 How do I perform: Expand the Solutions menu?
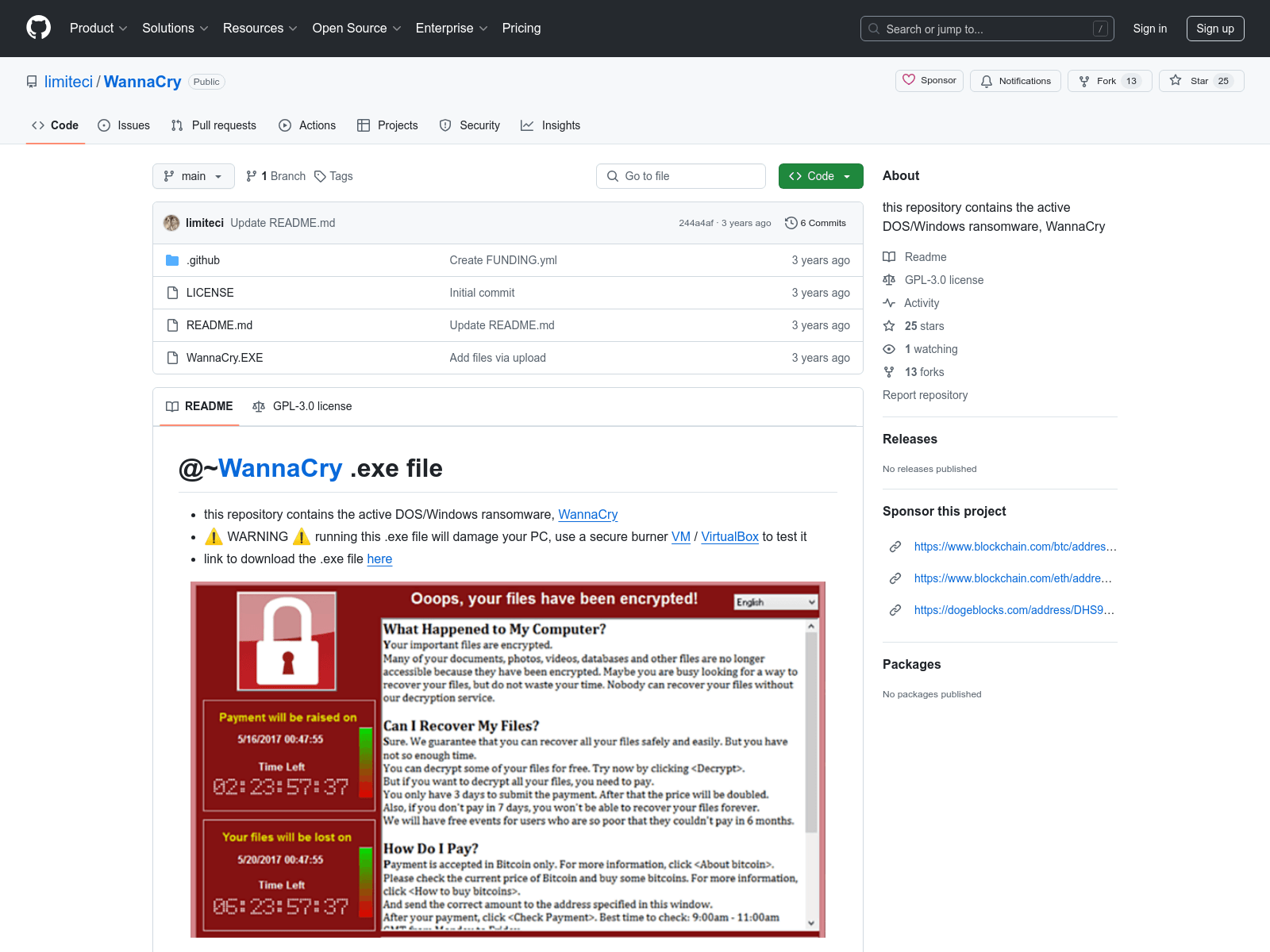click(175, 28)
